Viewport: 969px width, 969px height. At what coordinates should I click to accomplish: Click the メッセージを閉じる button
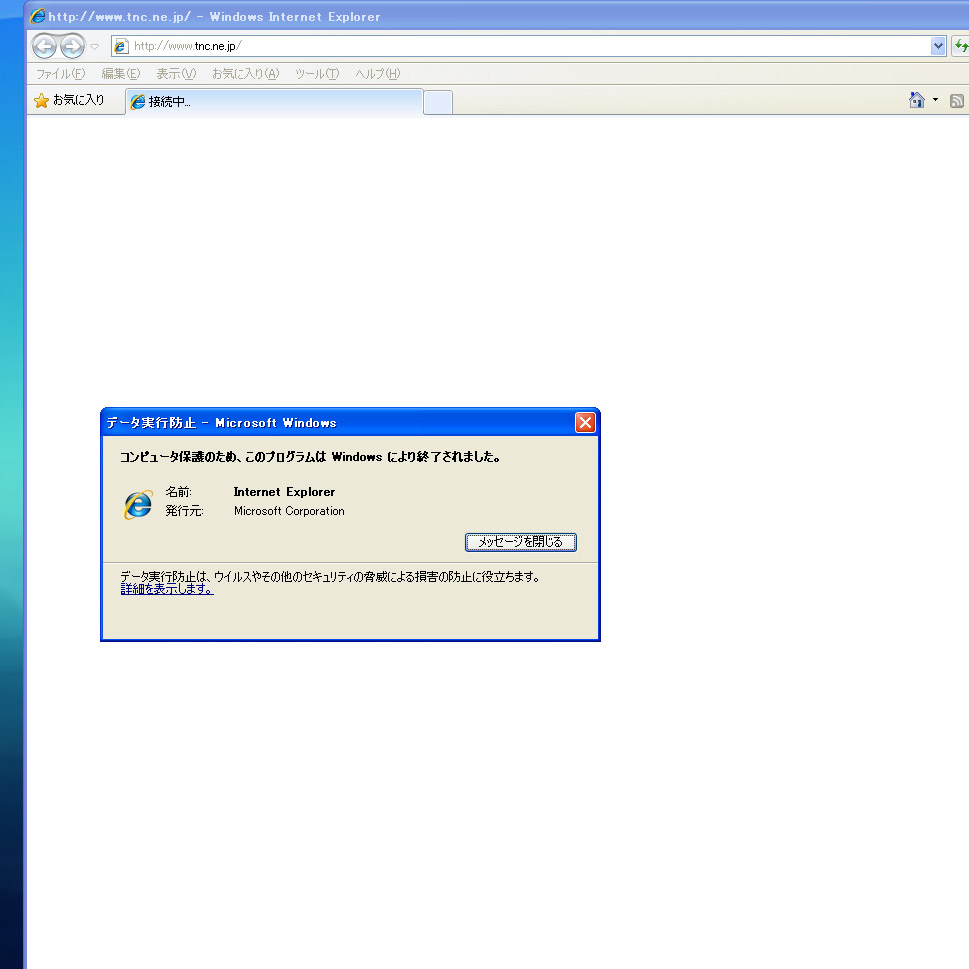(520, 542)
